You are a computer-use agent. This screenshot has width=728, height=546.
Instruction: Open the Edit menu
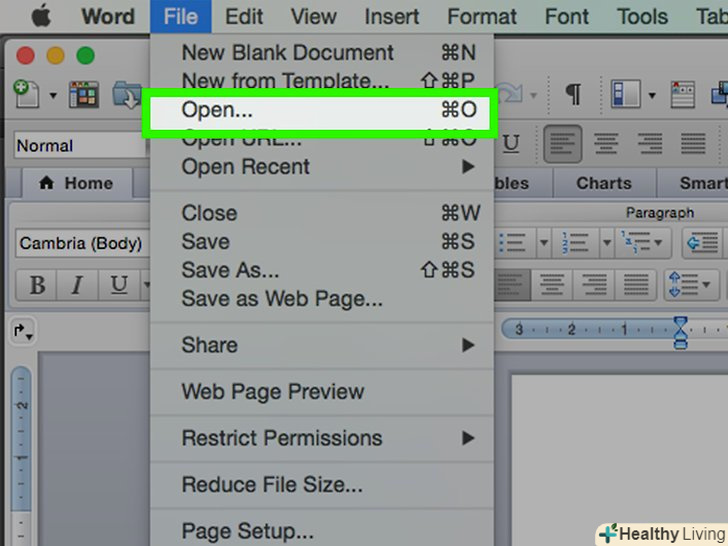pos(244,17)
